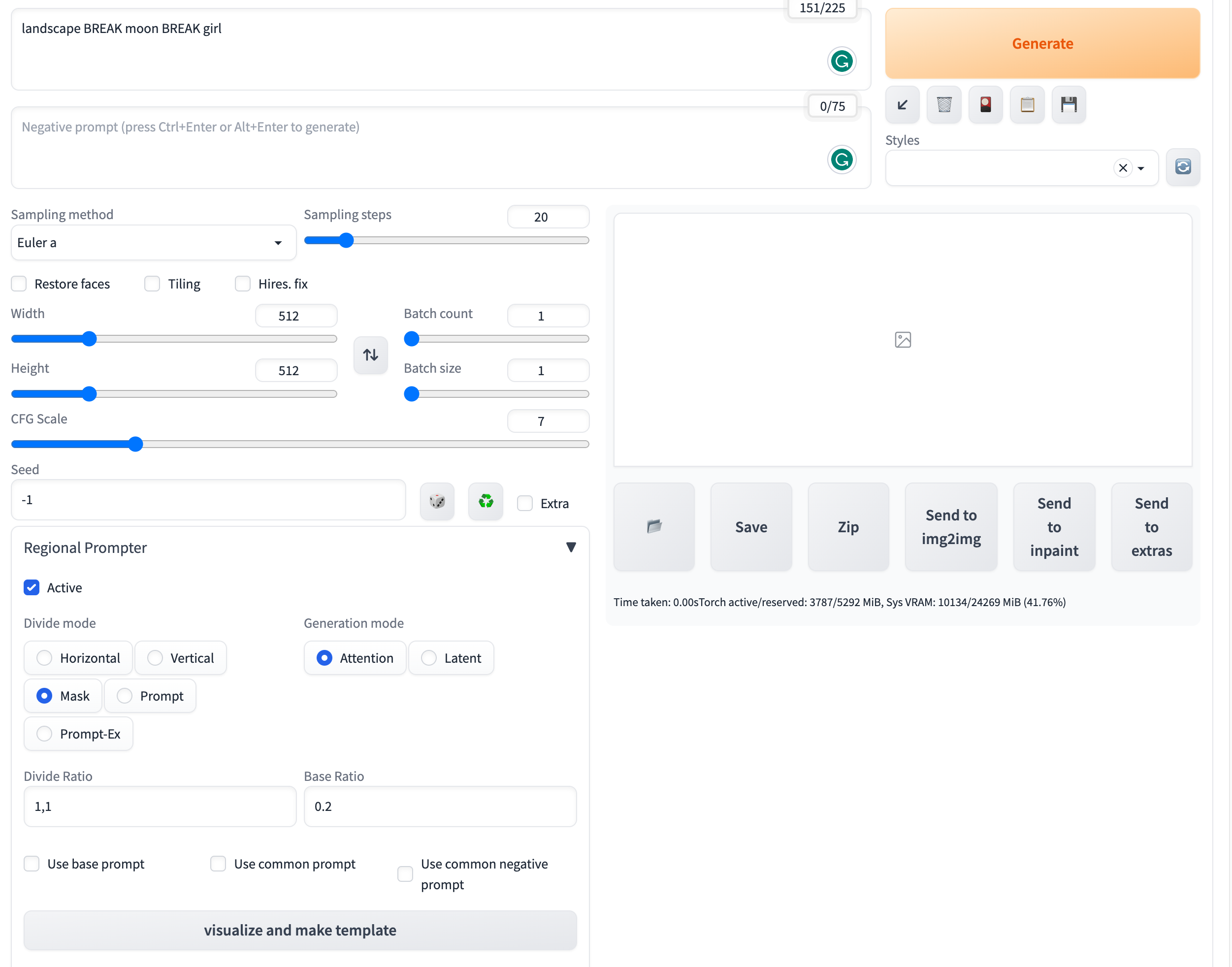The height and width of the screenshot is (967, 1232).
Task: Enable the Hires. fix checkbox
Action: pos(243,284)
